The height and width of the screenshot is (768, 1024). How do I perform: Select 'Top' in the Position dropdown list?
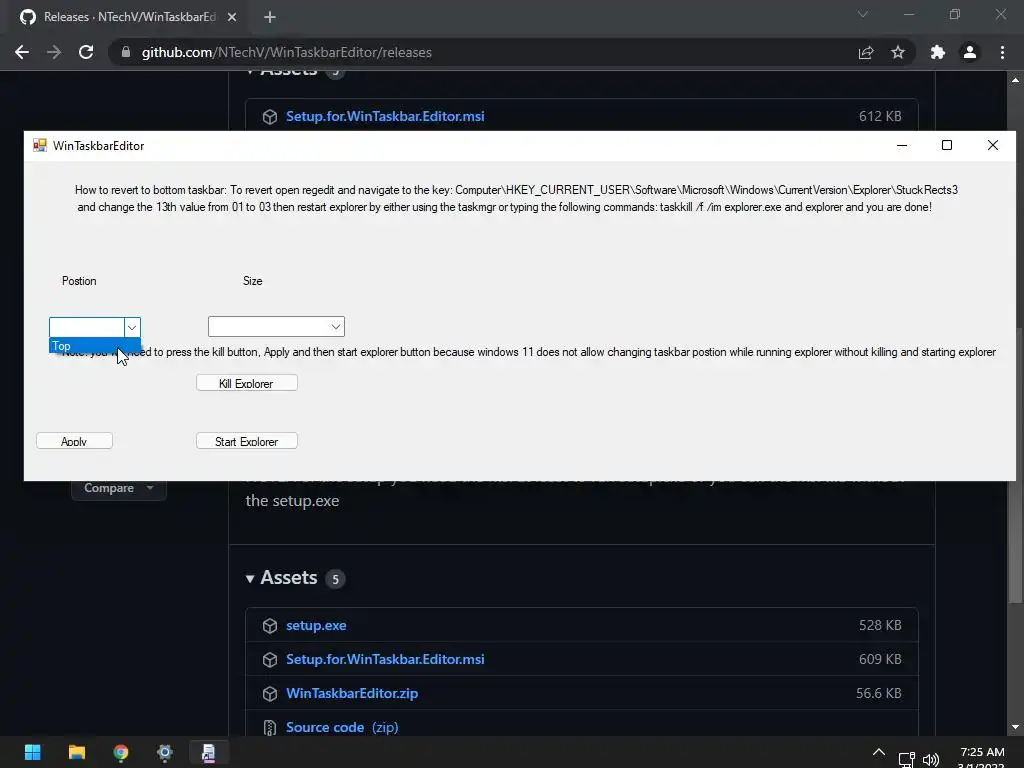(95, 346)
